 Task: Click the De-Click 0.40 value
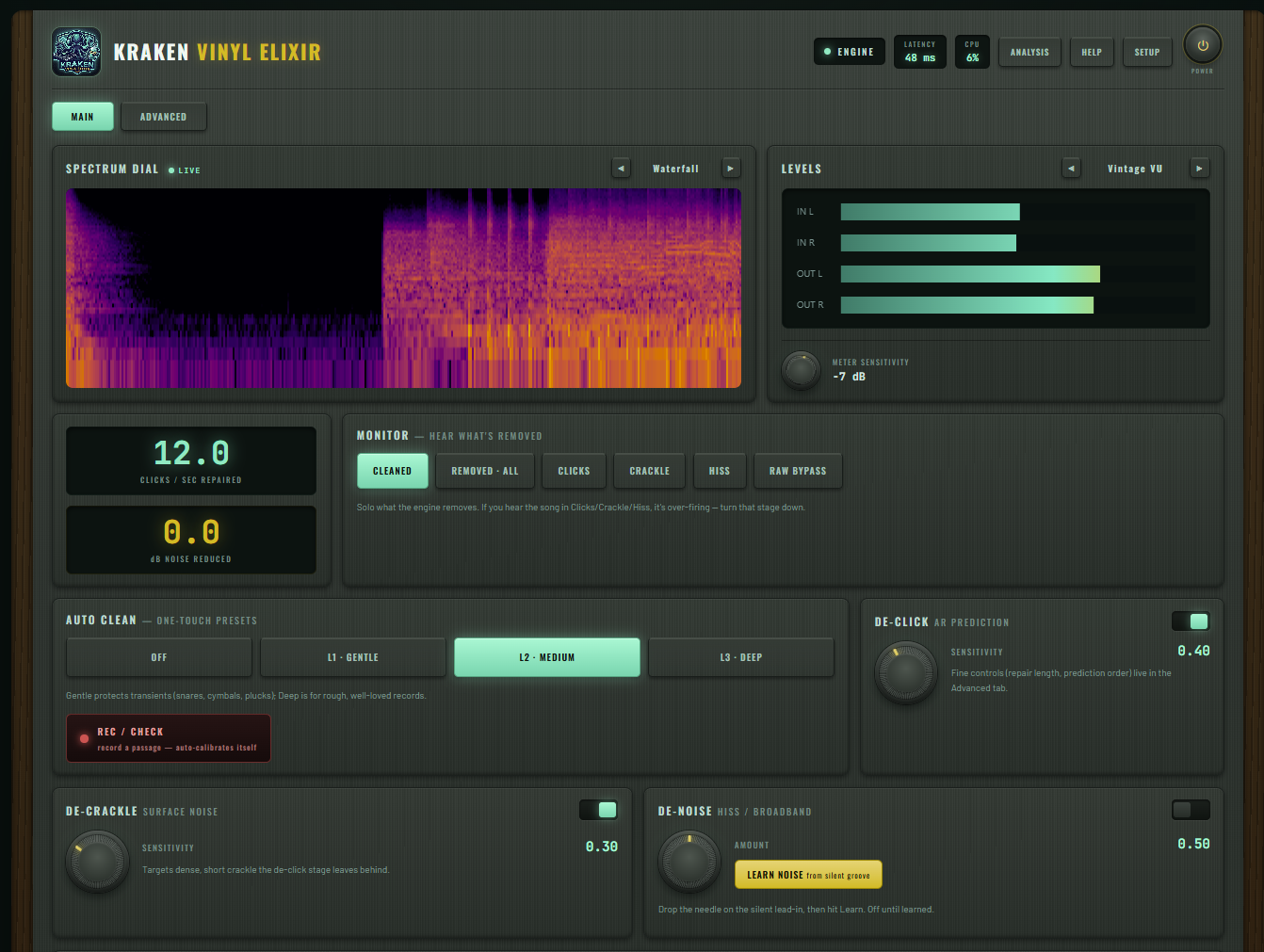point(1193,651)
